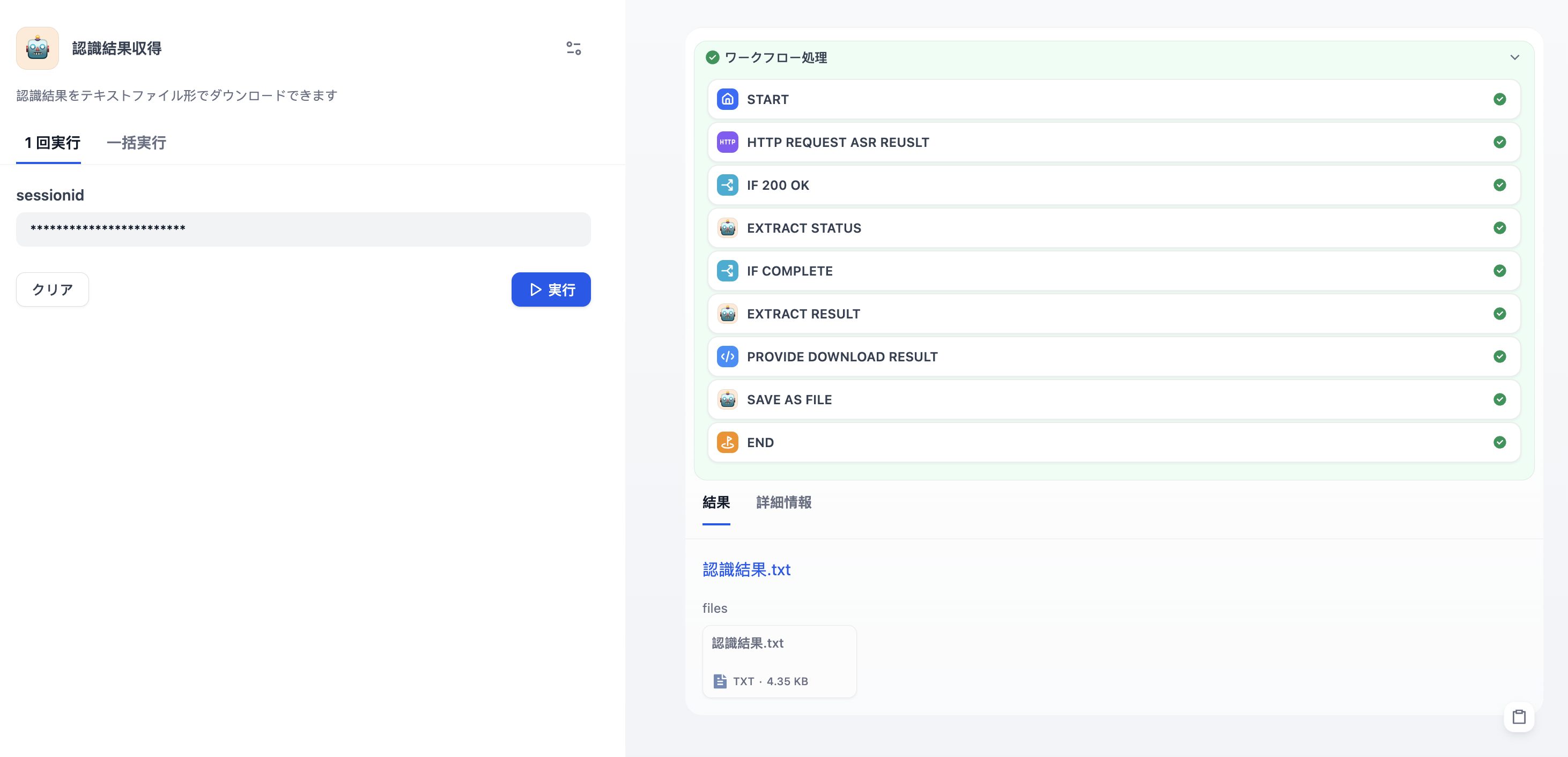1568x757 pixels.
Task: Select the 1回実行 tab
Action: (x=53, y=143)
